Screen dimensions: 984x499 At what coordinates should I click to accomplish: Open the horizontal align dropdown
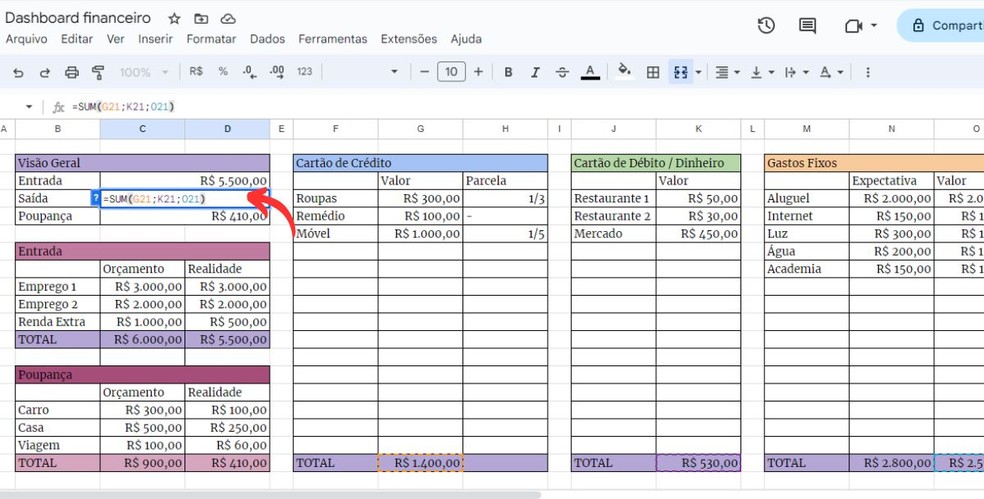tap(727, 73)
